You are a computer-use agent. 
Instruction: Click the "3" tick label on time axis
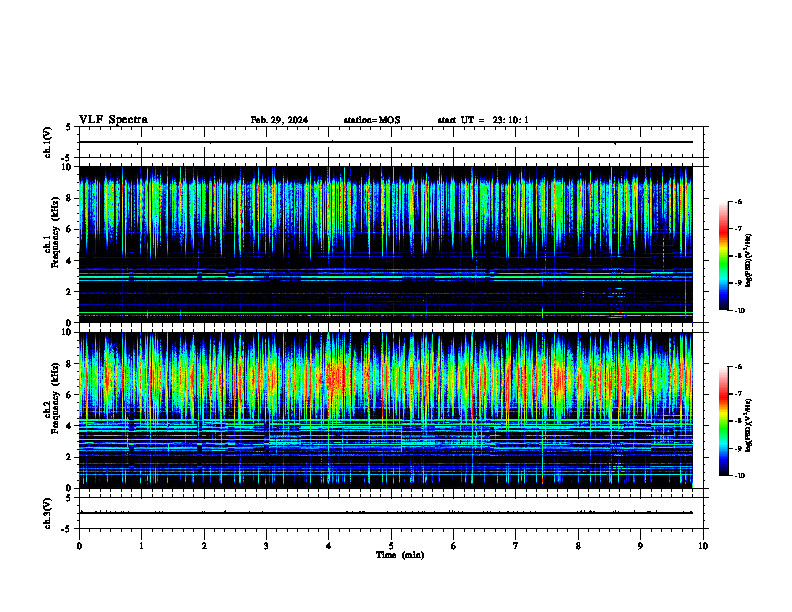click(266, 546)
